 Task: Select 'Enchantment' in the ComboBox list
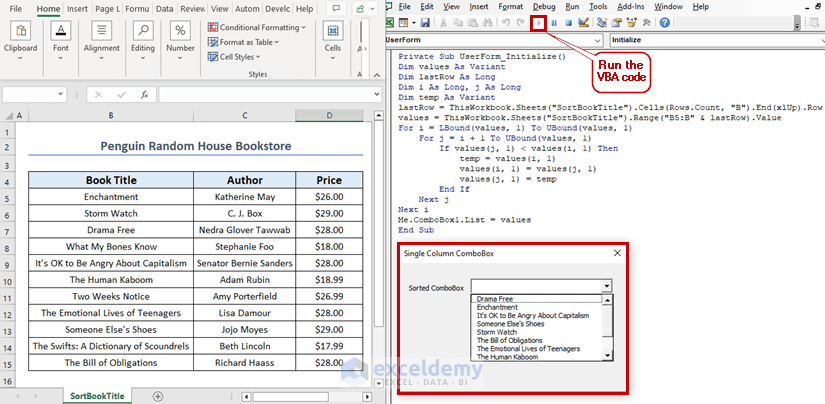(497, 307)
